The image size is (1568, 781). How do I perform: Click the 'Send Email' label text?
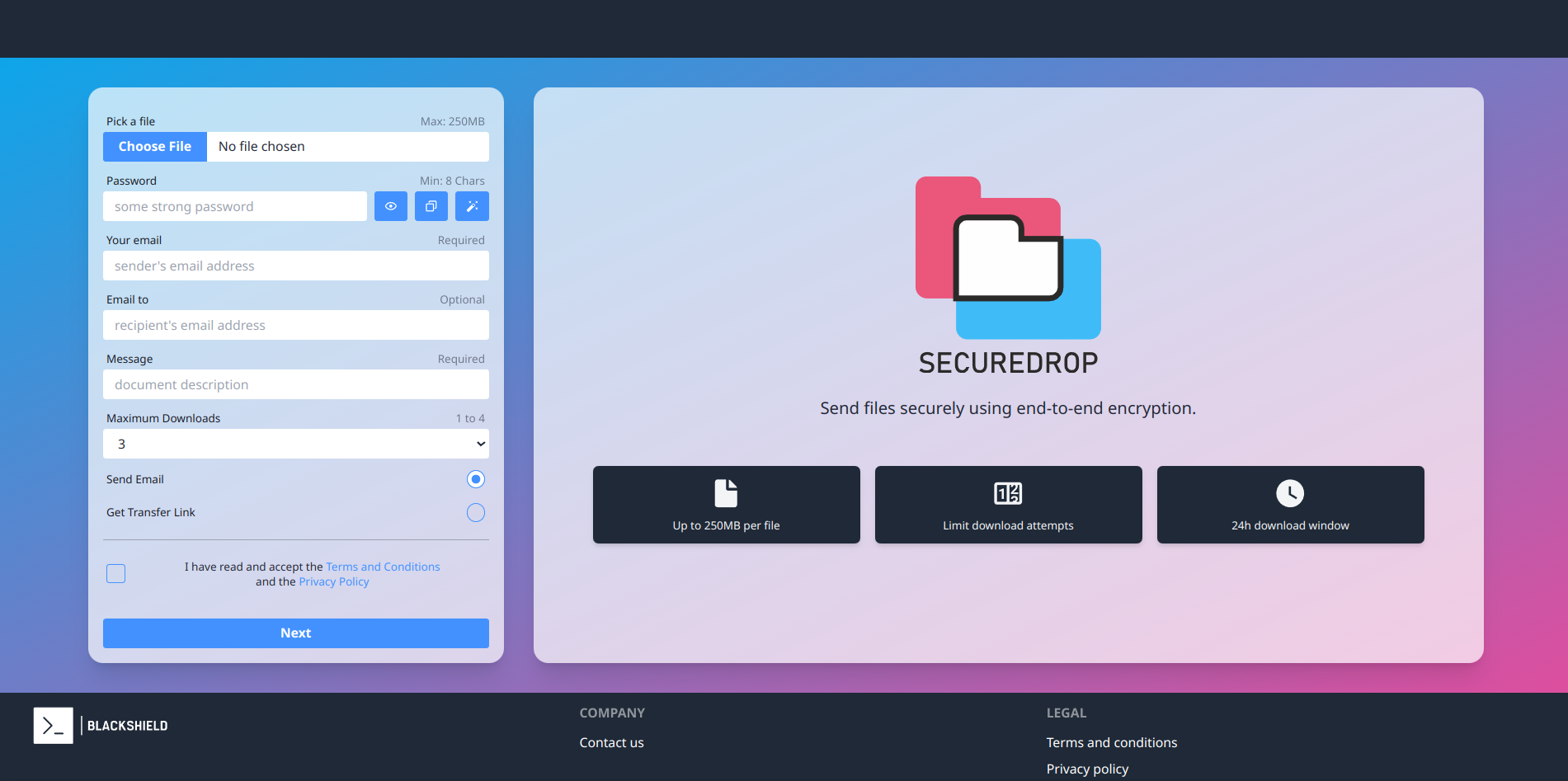135,479
